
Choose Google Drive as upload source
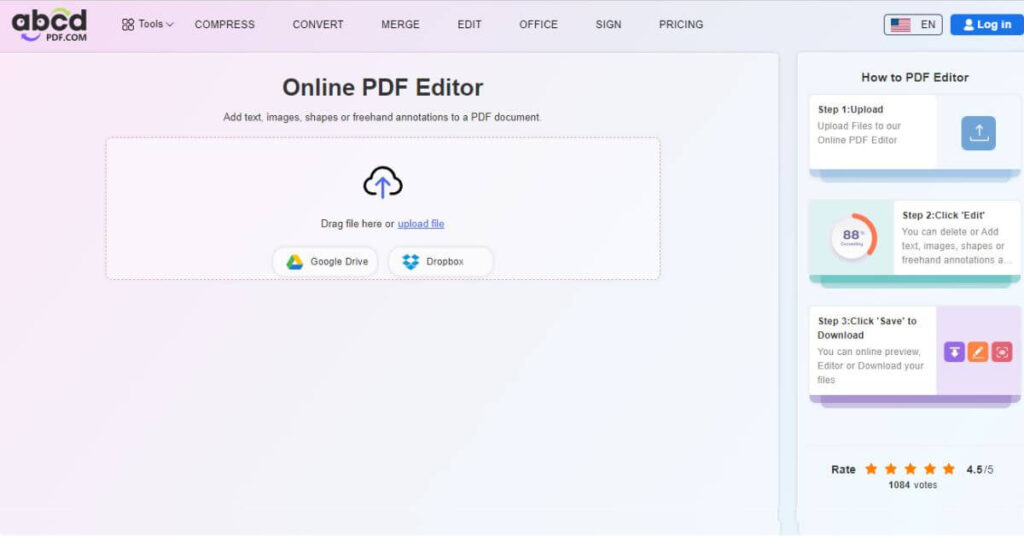(326, 262)
